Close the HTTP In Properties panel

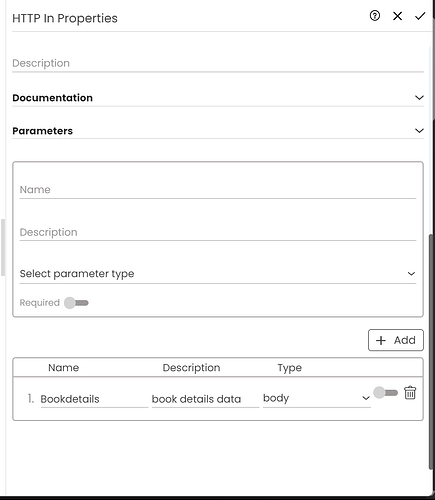point(397,16)
